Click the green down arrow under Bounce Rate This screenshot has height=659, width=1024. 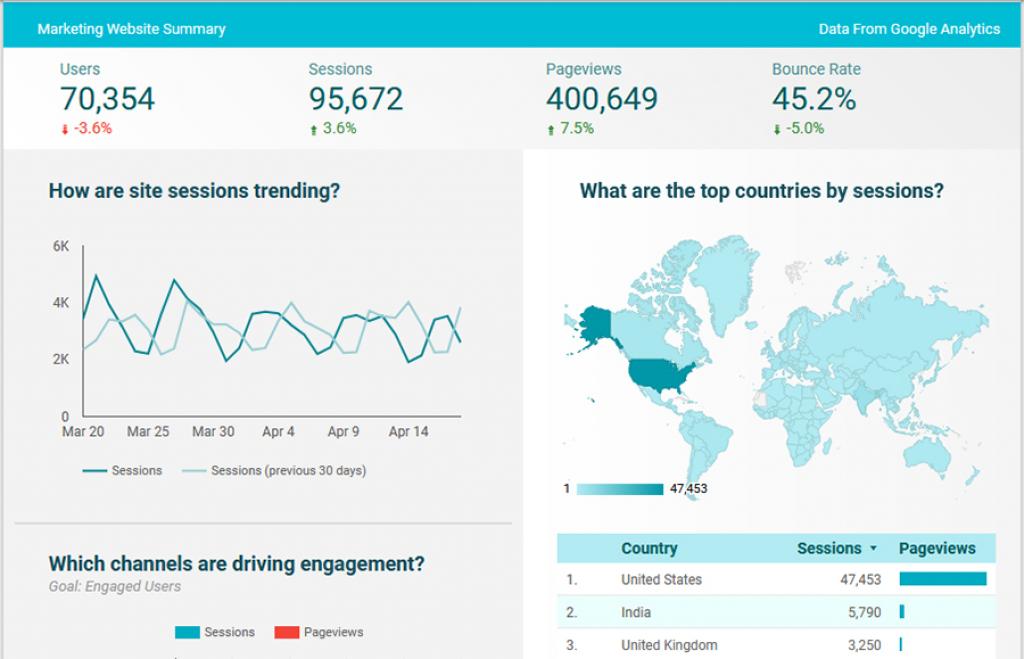(776, 129)
